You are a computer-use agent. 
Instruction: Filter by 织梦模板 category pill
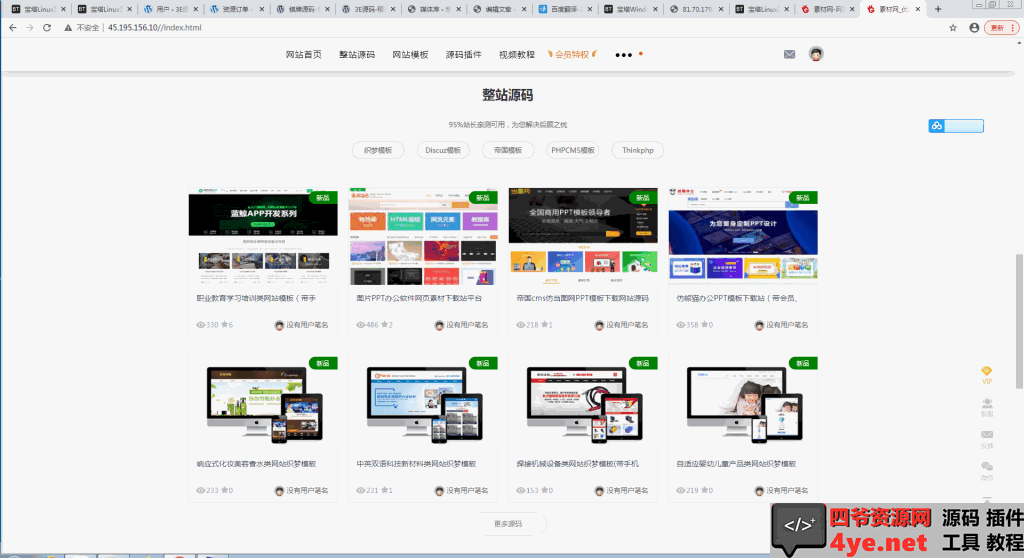pos(378,150)
